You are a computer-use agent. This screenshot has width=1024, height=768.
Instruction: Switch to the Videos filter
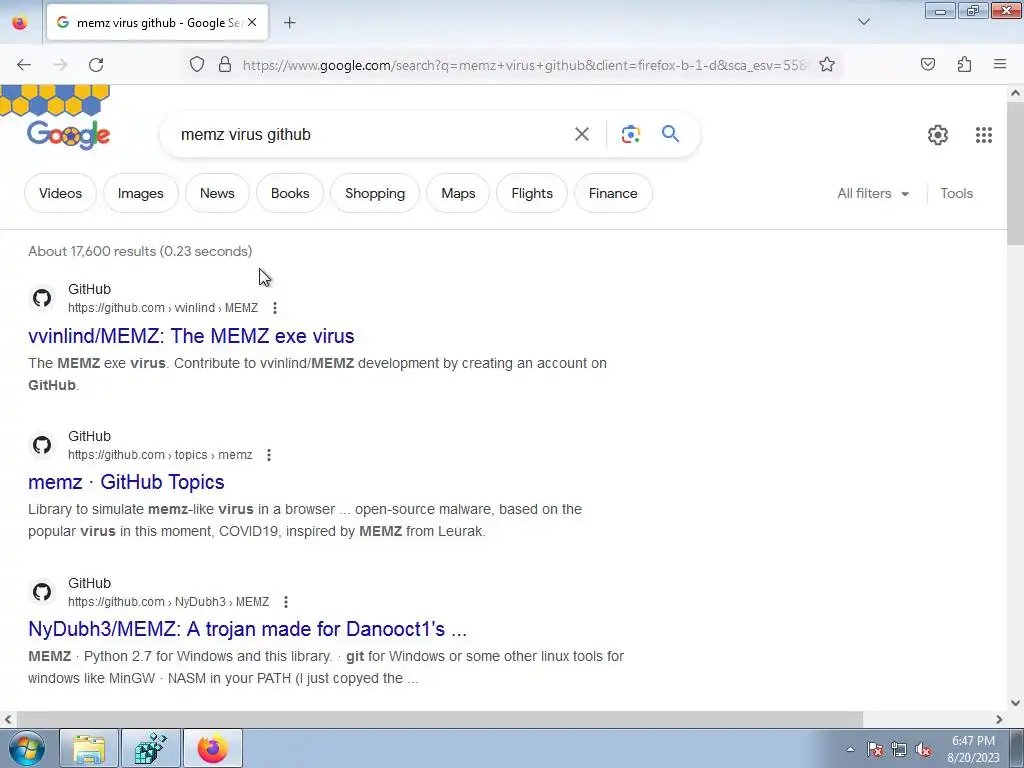(x=60, y=193)
